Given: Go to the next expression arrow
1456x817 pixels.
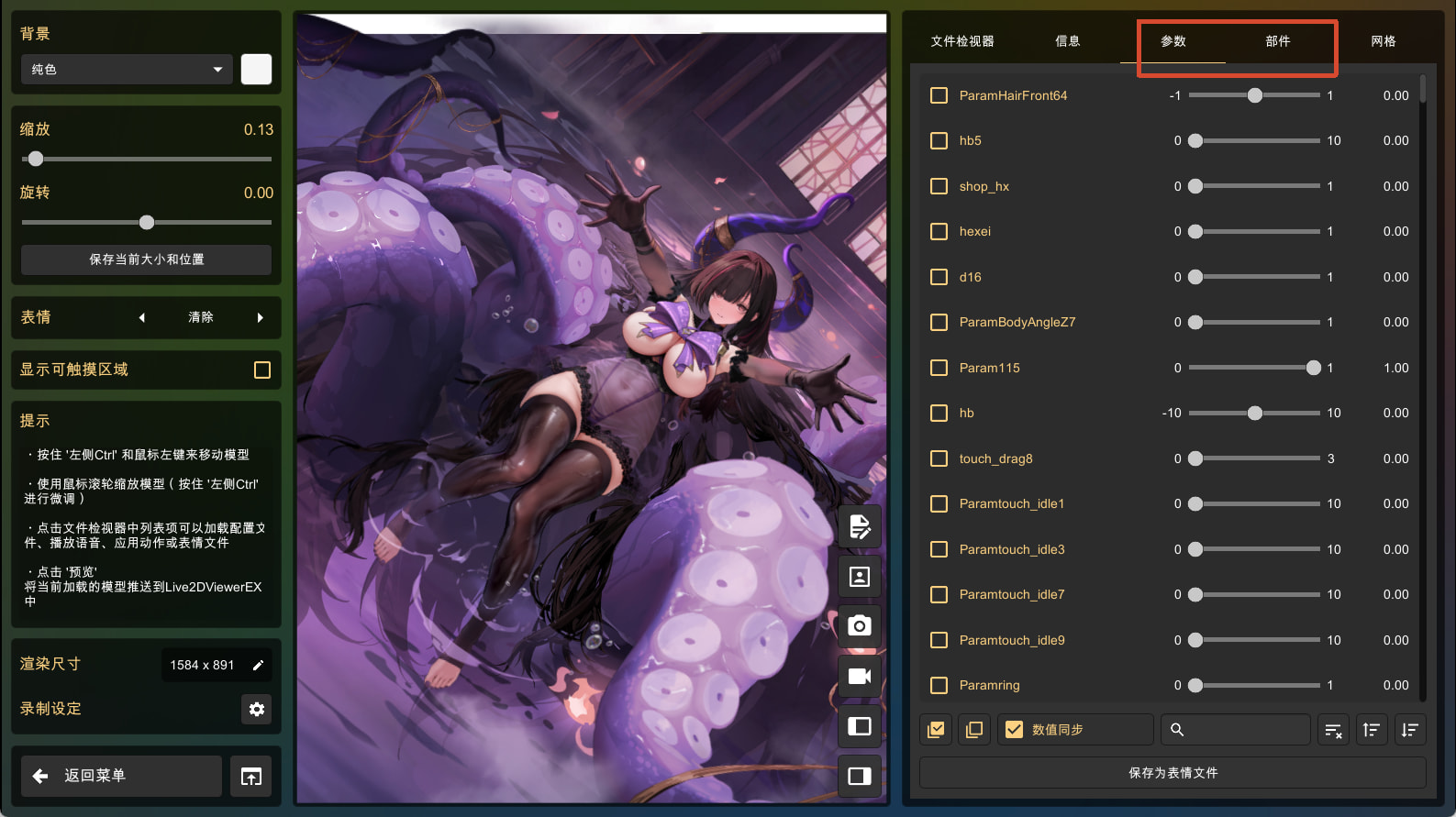Looking at the screenshot, I should [x=261, y=318].
